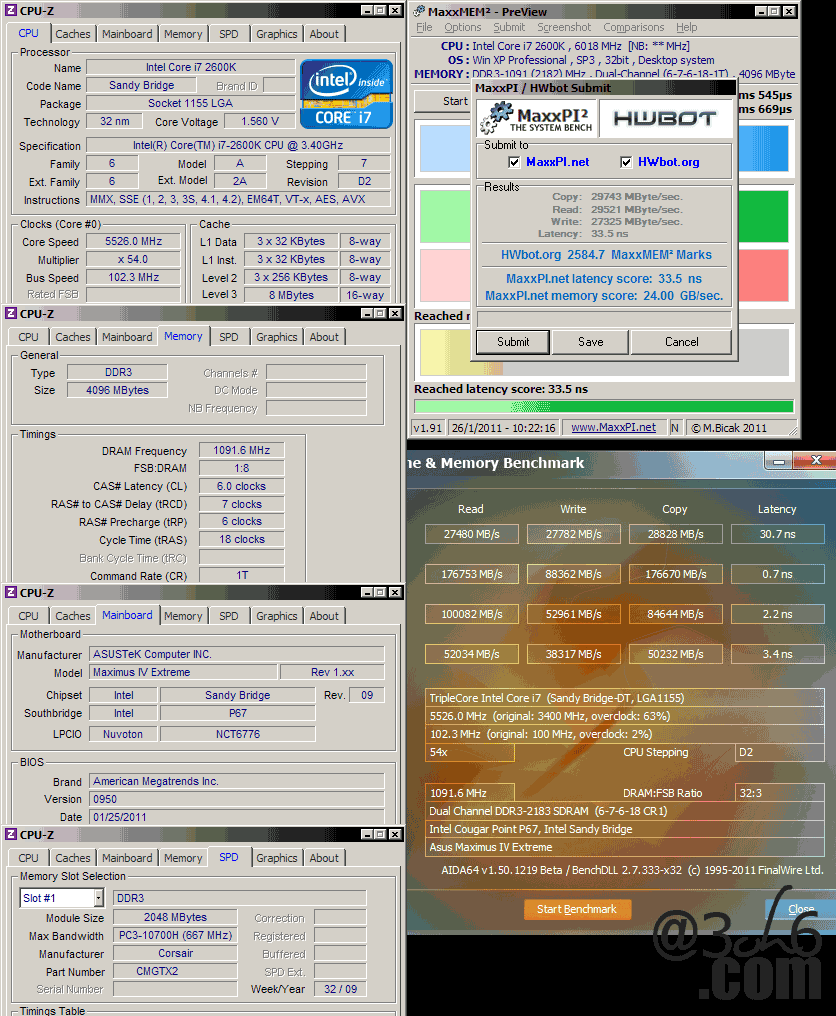Click BIOS Version field 0950

pos(237,799)
